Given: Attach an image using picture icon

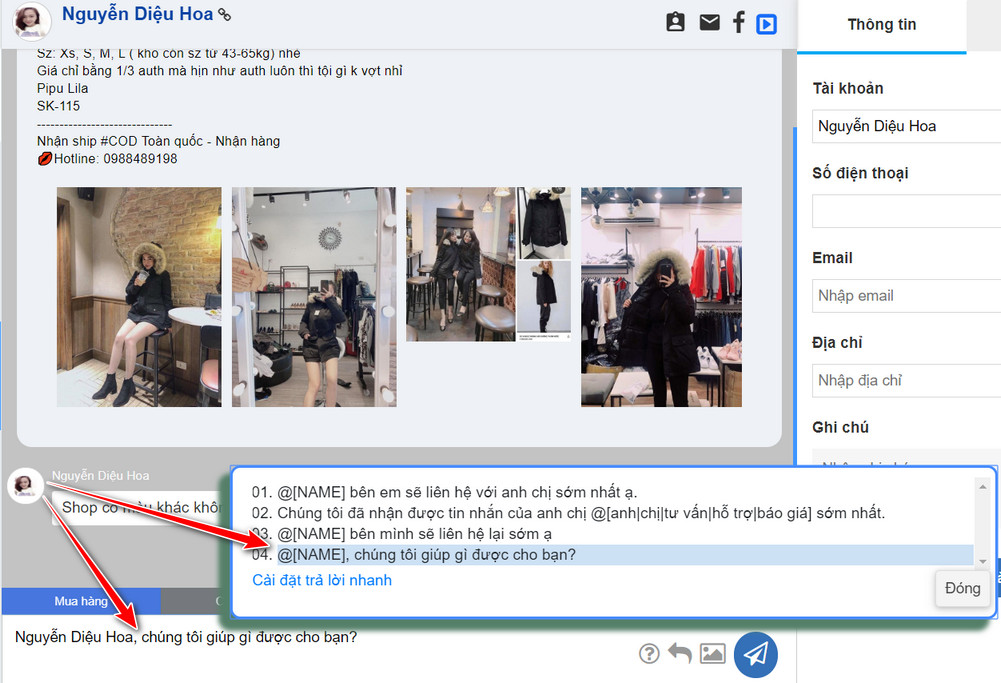Looking at the screenshot, I should tap(712, 653).
